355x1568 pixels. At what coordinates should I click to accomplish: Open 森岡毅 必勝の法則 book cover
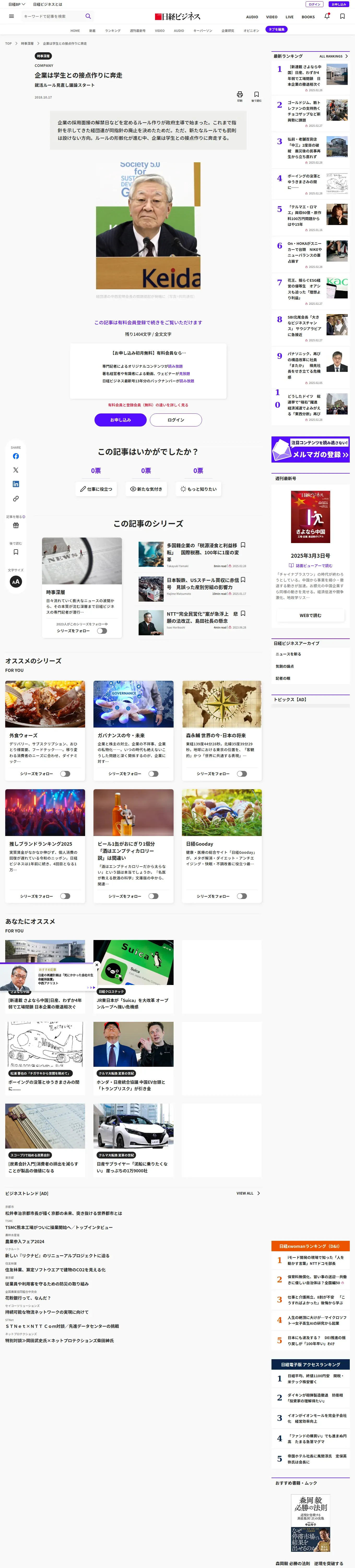pyautogui.click(x=310, y=1524)
